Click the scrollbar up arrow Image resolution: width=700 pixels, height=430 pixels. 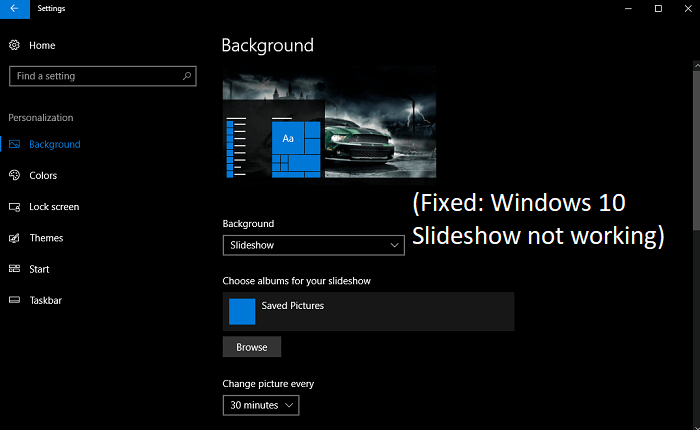[696, 66]
